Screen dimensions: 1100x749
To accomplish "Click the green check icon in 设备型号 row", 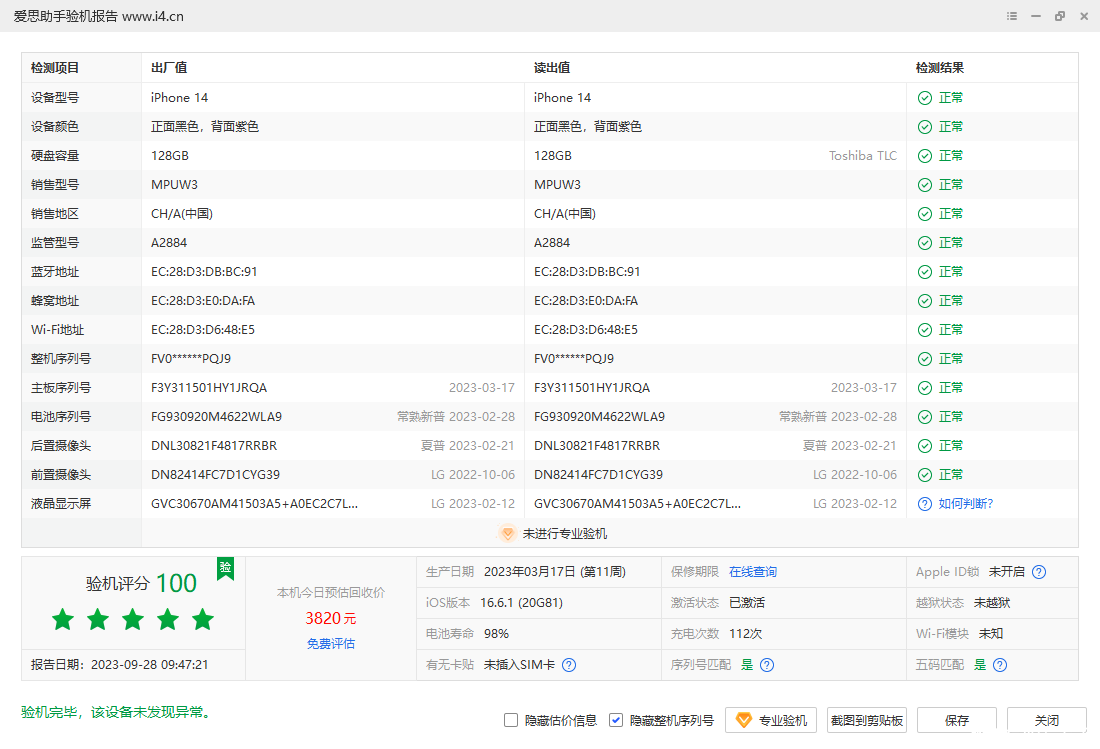I will (925, 98).
